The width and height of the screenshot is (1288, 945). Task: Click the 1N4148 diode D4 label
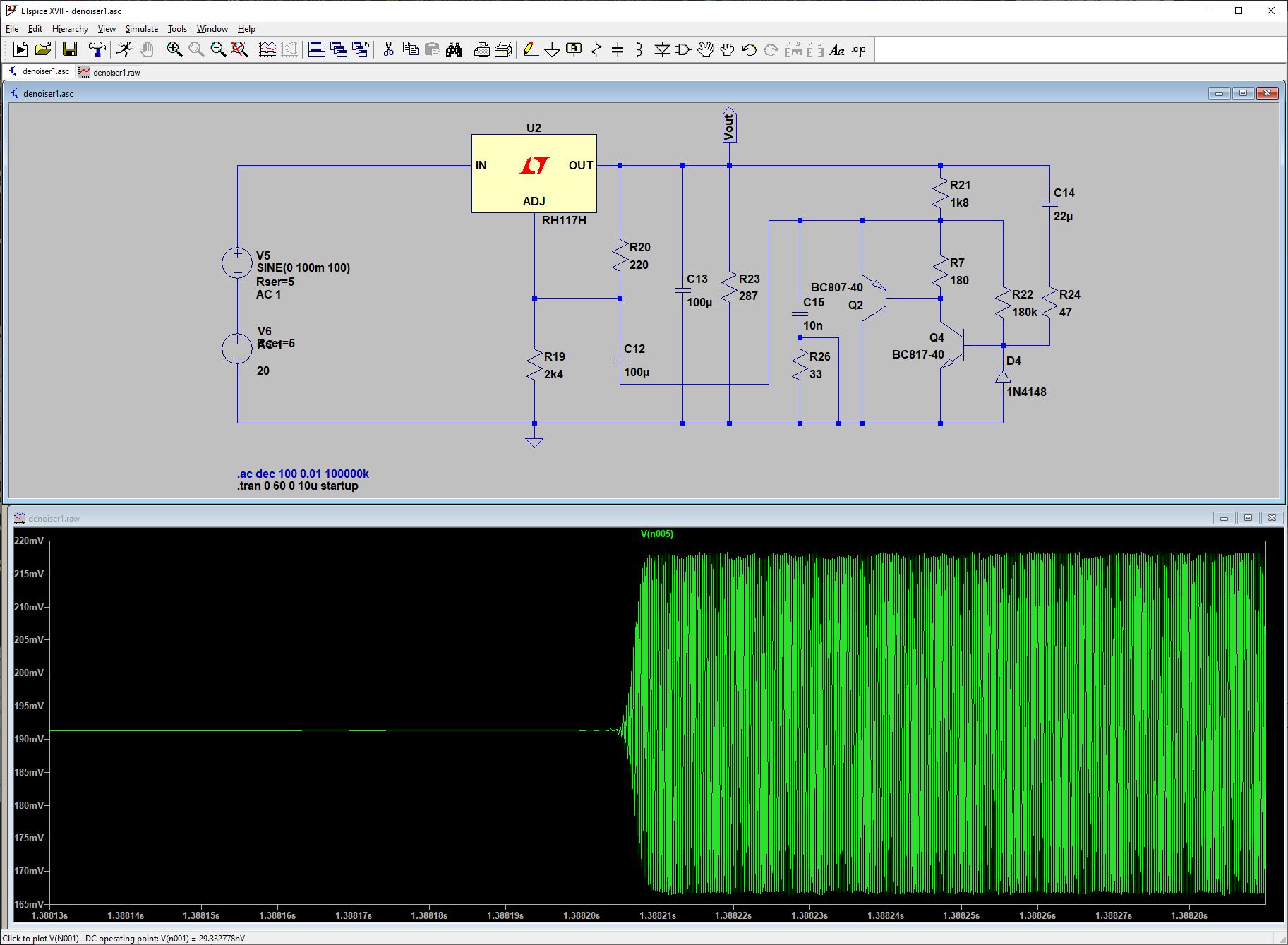click(x=1026, y=392)
